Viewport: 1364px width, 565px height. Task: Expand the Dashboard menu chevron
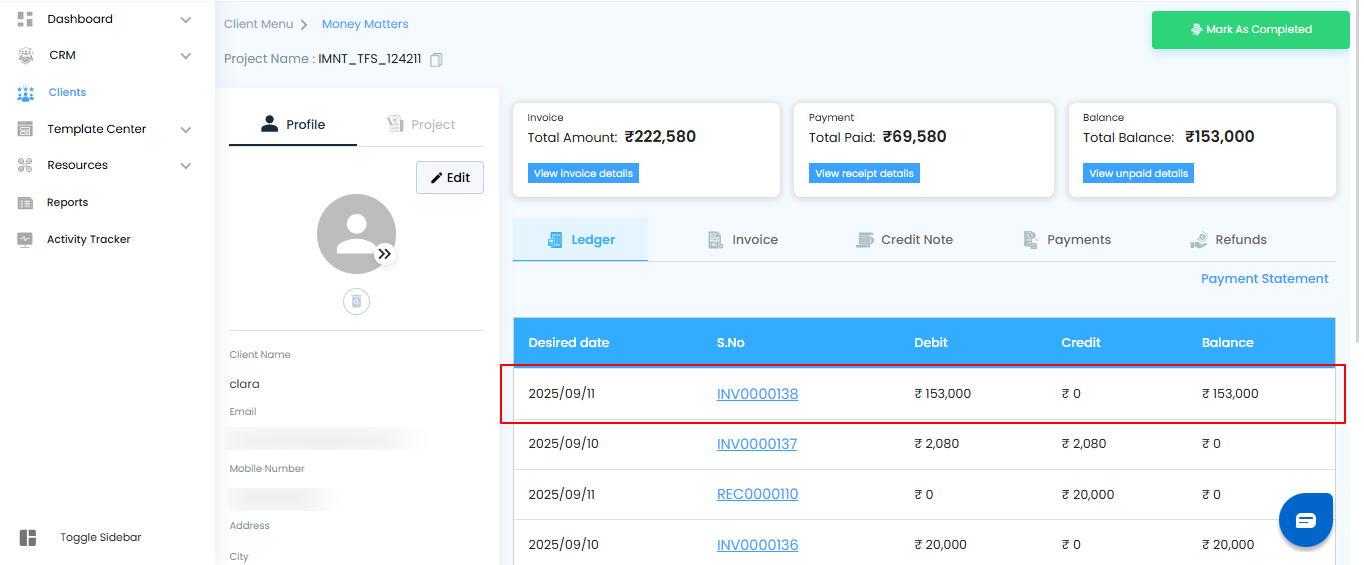point(186,20)
